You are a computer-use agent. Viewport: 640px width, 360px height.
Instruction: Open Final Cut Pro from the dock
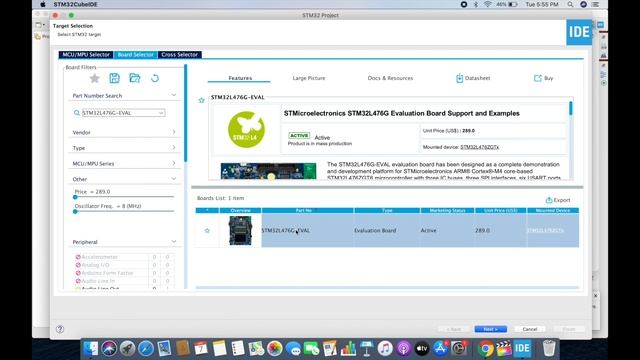(x=504, y=349)
